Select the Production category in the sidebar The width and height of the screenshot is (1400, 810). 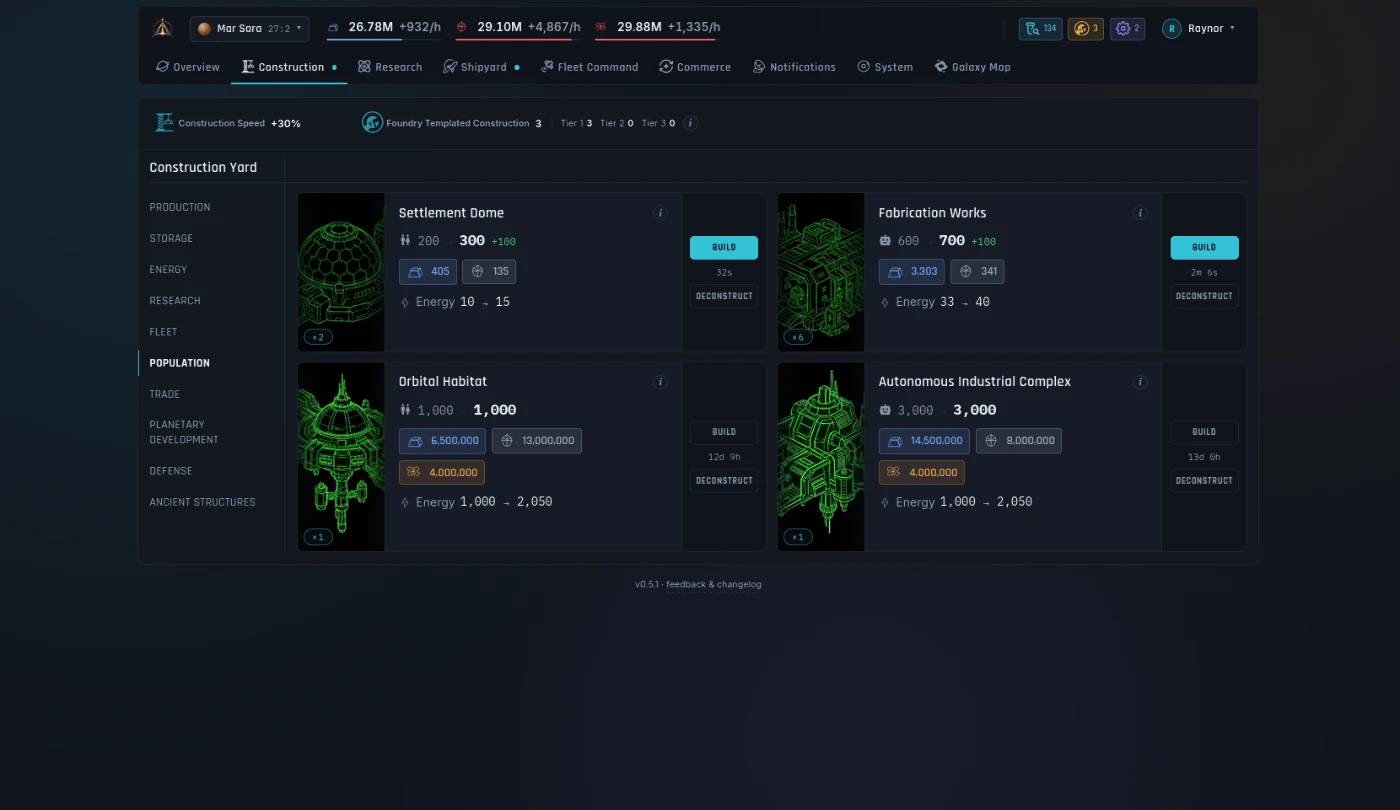pos(180,207)
